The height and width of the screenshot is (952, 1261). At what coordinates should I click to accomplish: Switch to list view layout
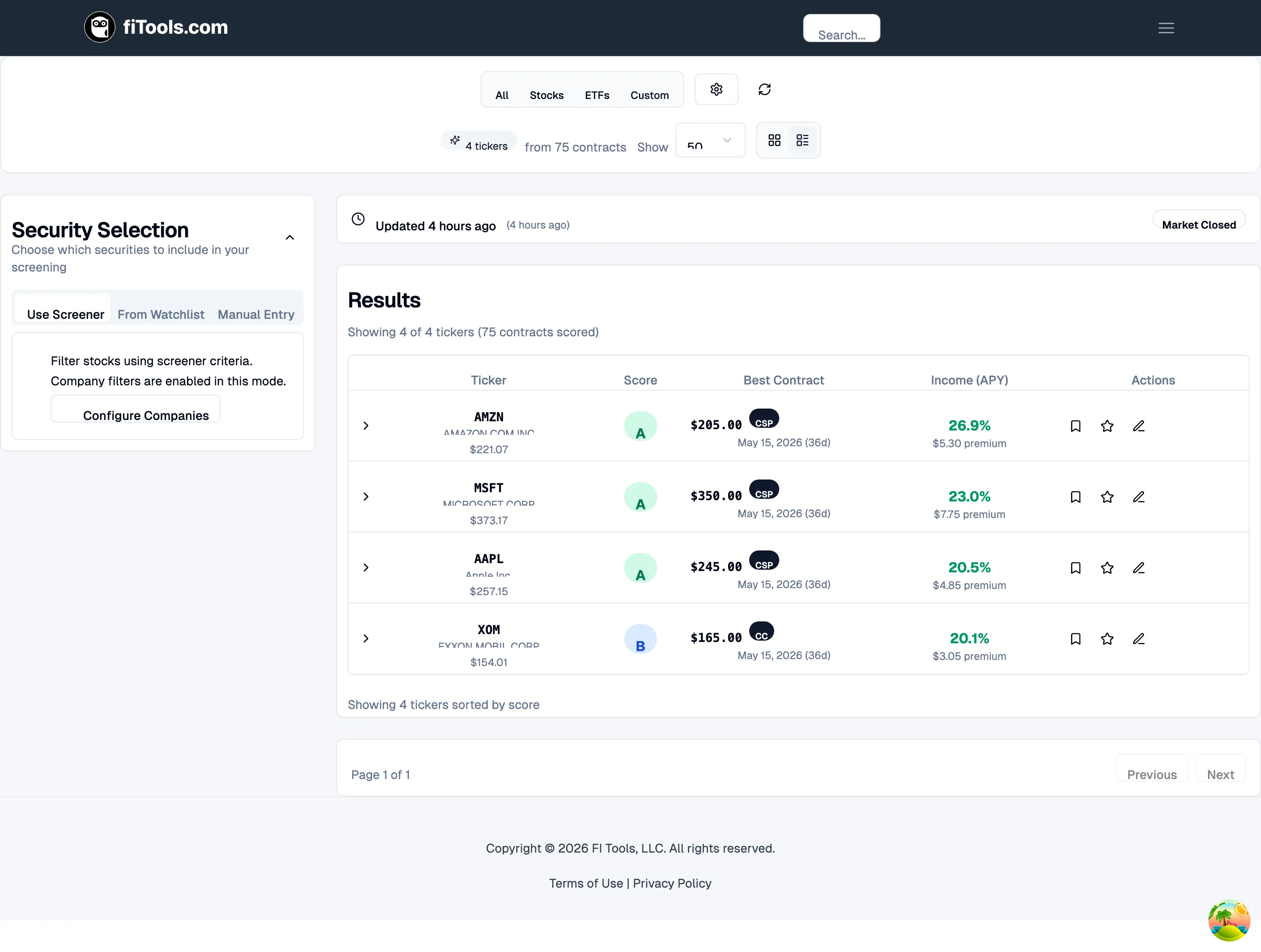[x=802, y=140]
